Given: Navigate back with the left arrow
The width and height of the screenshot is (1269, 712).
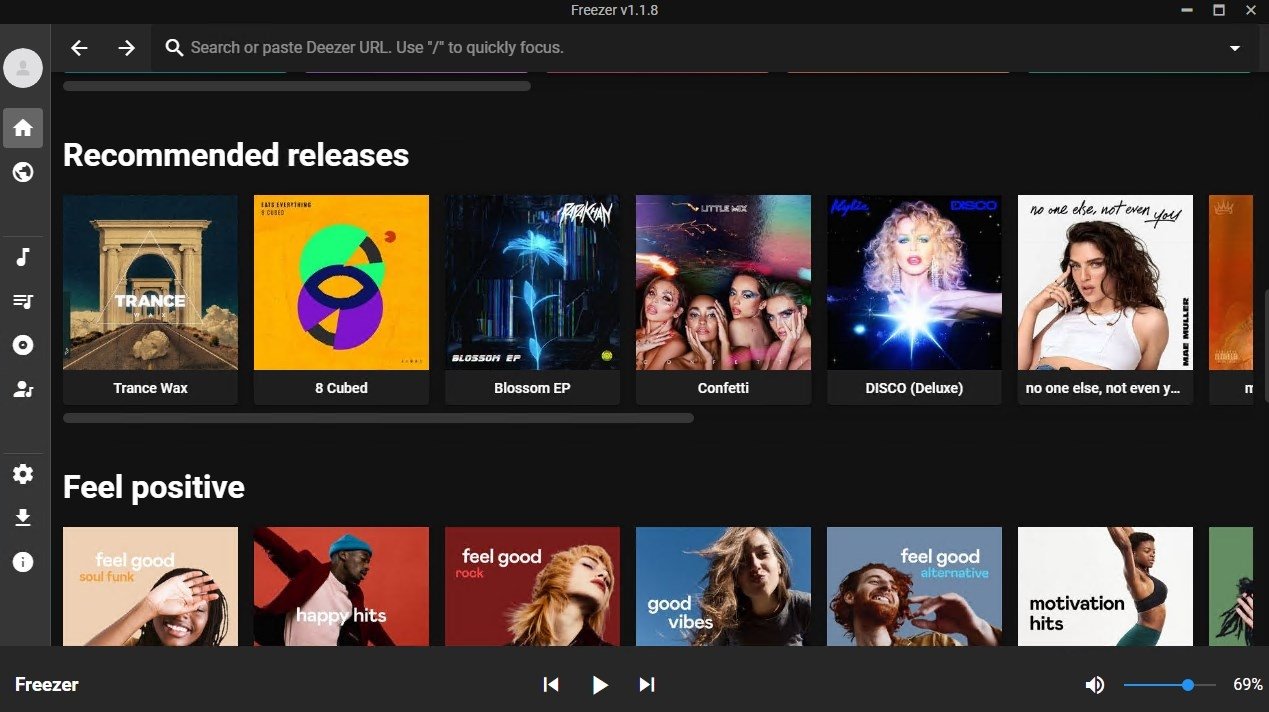Looking at the screenshot, I should click(x=79, y=48).
